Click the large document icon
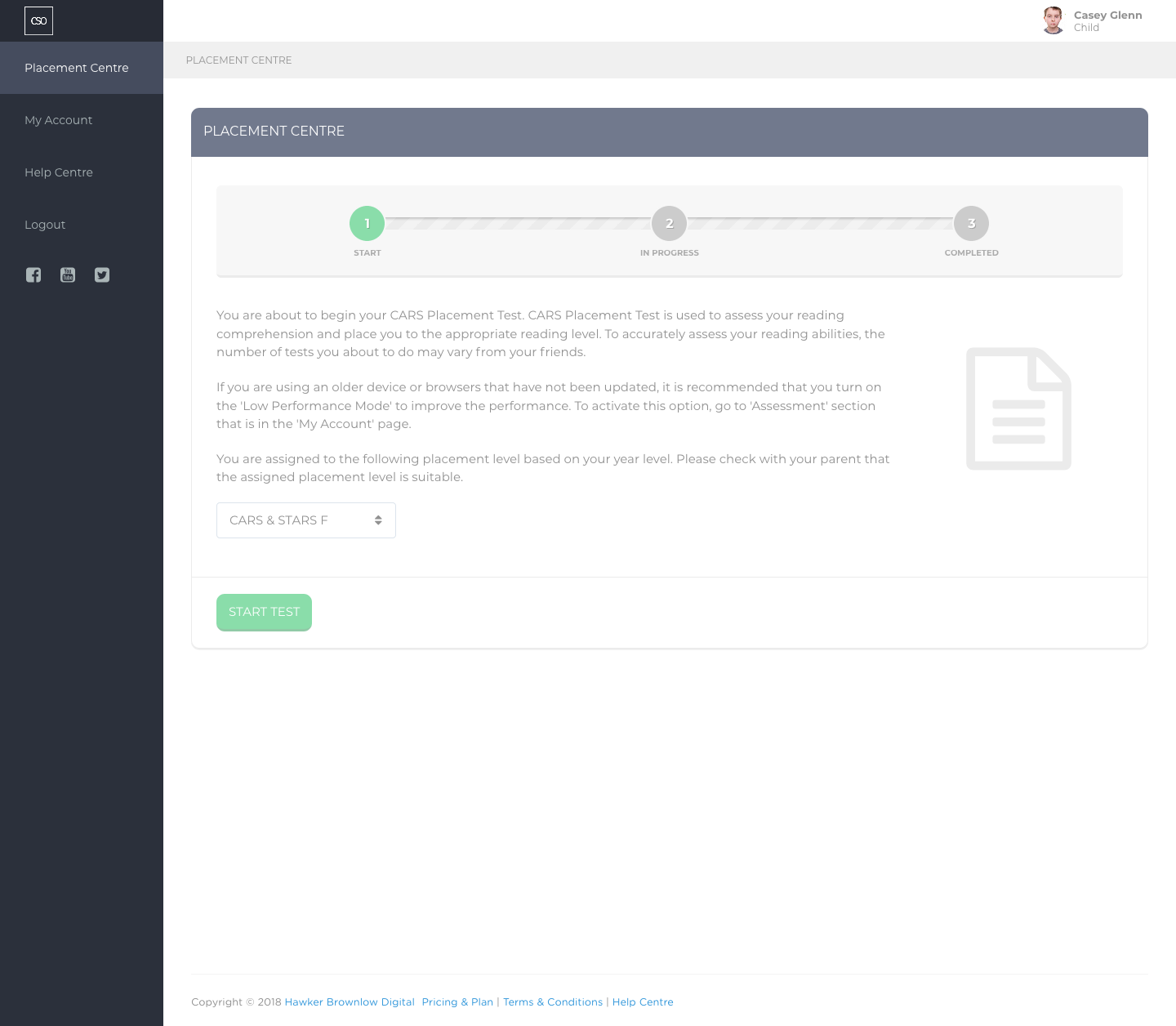1176x1026 pixels. (1018, 408)
